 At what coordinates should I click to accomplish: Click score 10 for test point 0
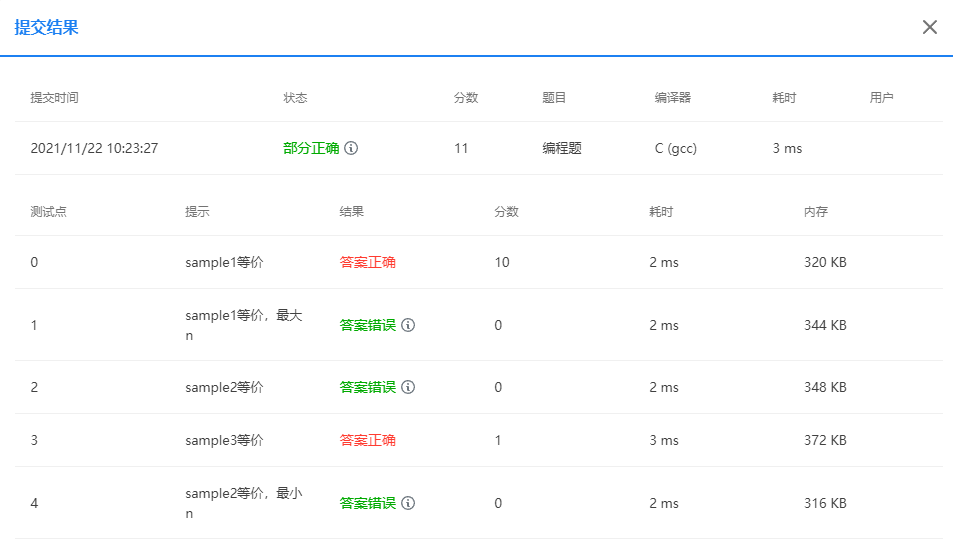point(501,262)
